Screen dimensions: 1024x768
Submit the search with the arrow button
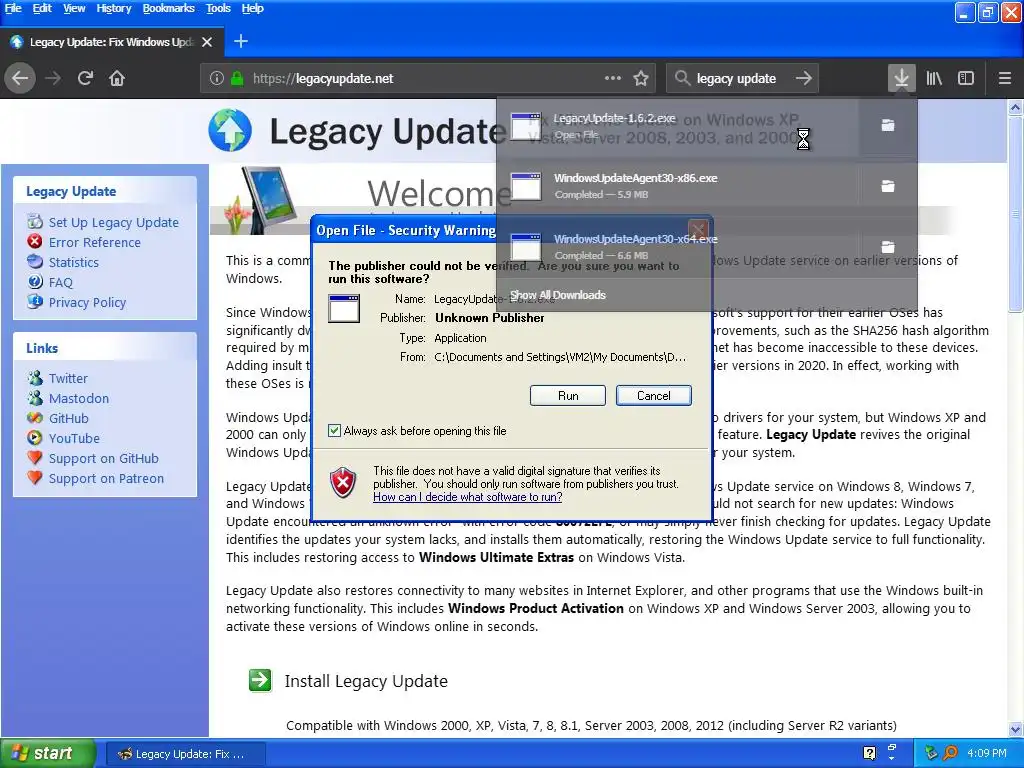click(804, 78)
